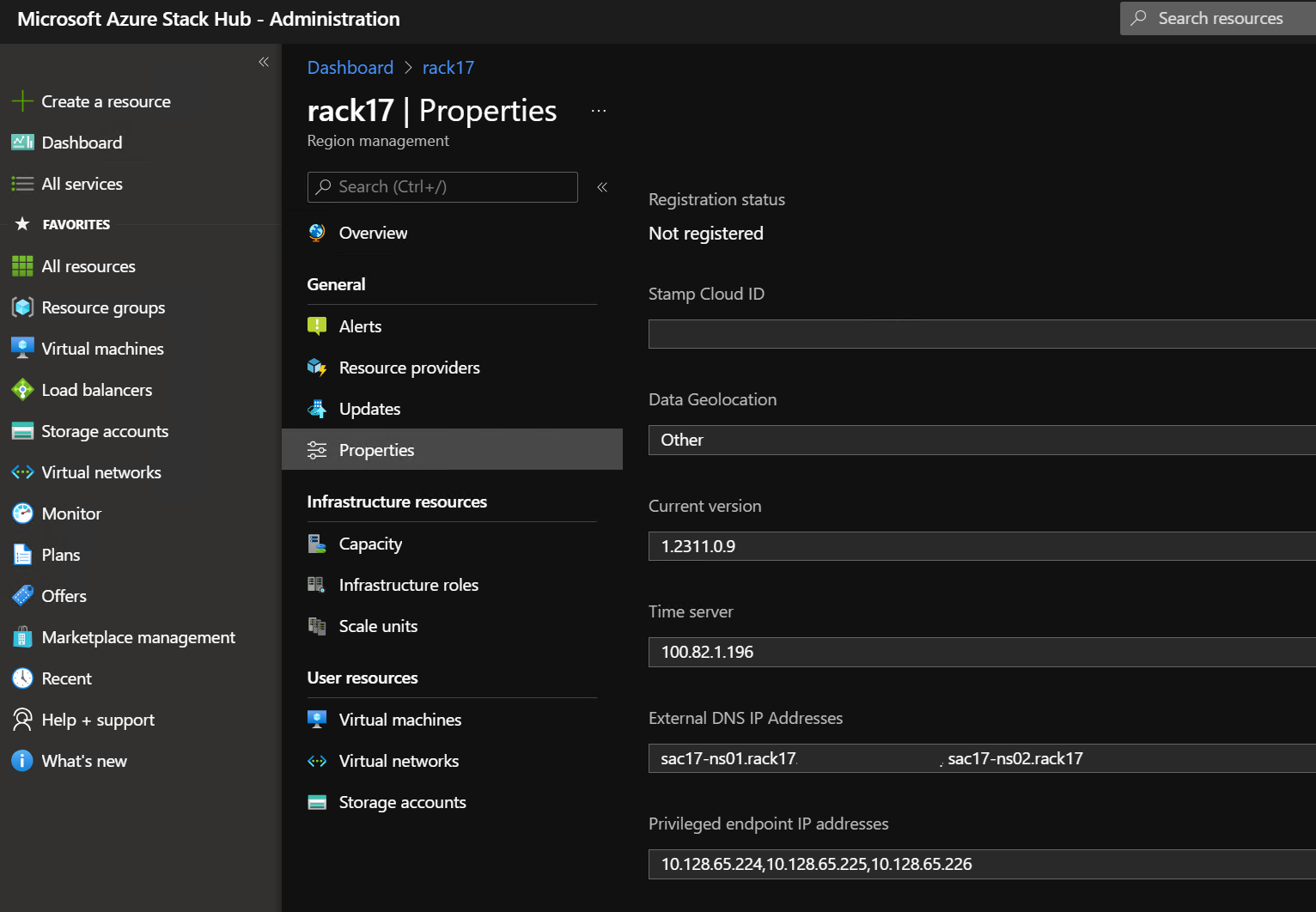
Task: Open the Monitor gauge icon
Action: point(22,514)
